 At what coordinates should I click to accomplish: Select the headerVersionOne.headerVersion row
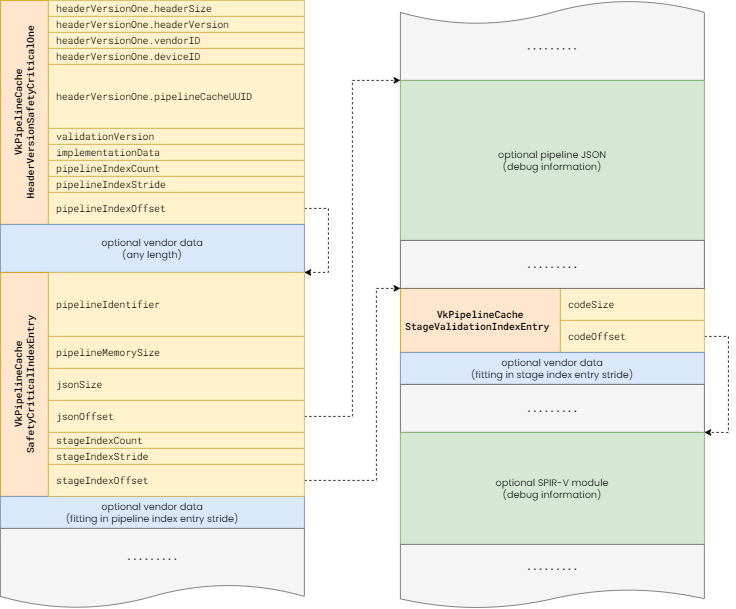(176, 24)
